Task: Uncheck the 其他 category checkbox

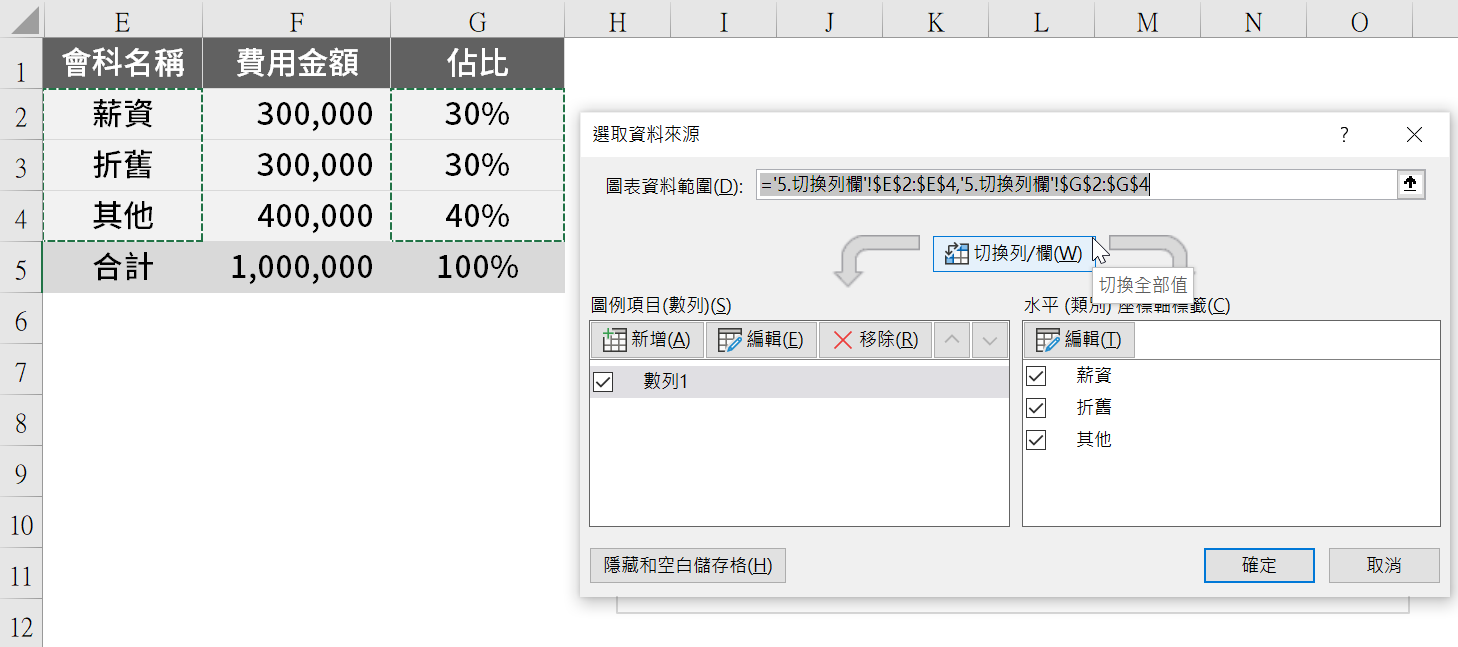Action: coord(1036,440)
